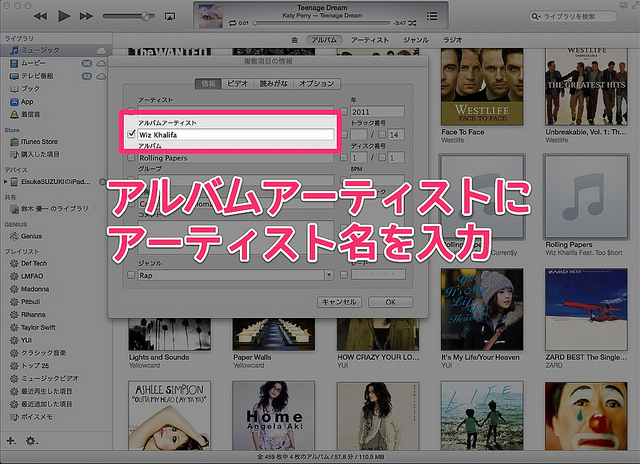Click the キャンセル button
Viewport: 640px width, 464px height.
pyautogui.click(x=339, y=302)
